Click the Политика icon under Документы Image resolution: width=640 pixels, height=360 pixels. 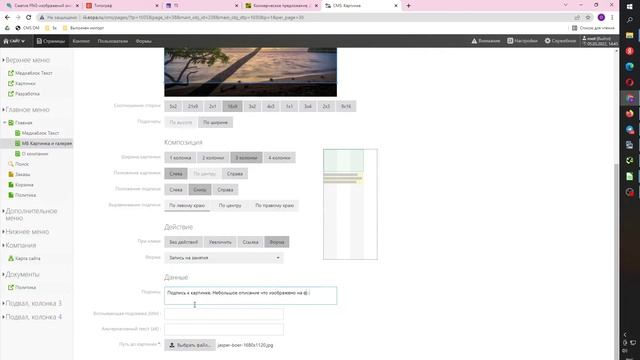click(11, 287)
